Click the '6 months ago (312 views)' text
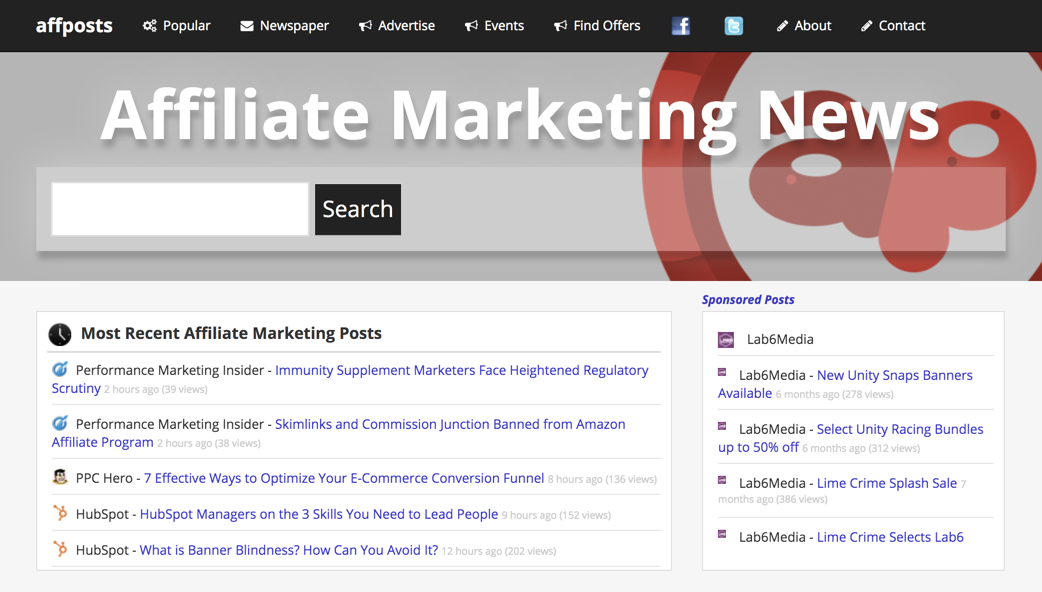The image size is (1042, 592). 861,448
